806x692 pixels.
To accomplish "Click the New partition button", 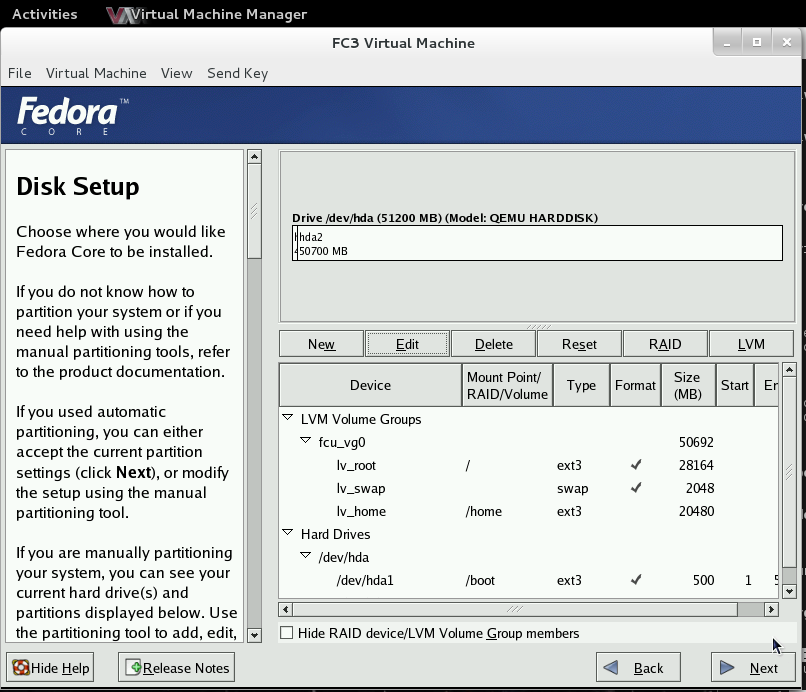I will tap(321, 344).
